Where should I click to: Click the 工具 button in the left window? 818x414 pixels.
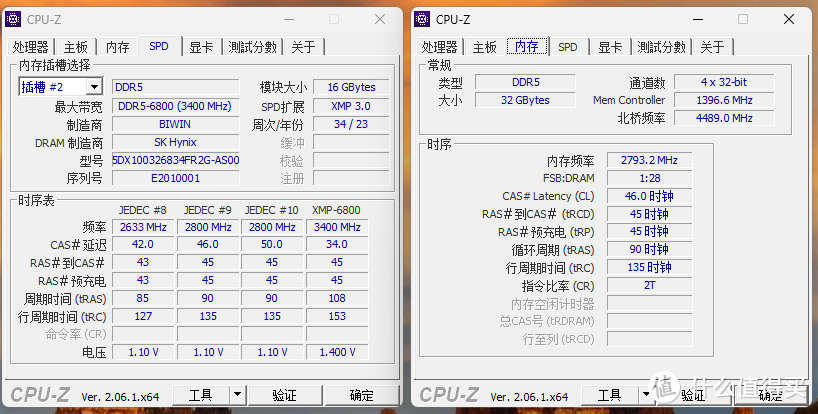coord(201,395)
